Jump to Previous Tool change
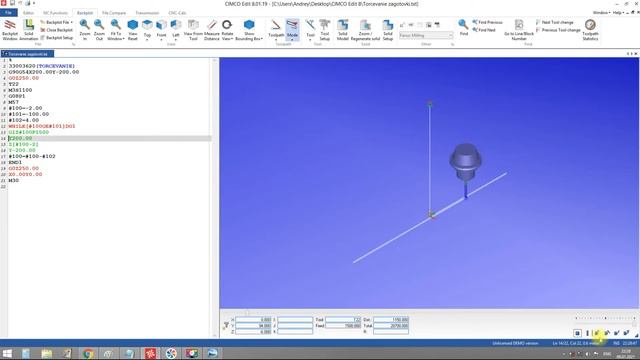 tap(558, 30)
